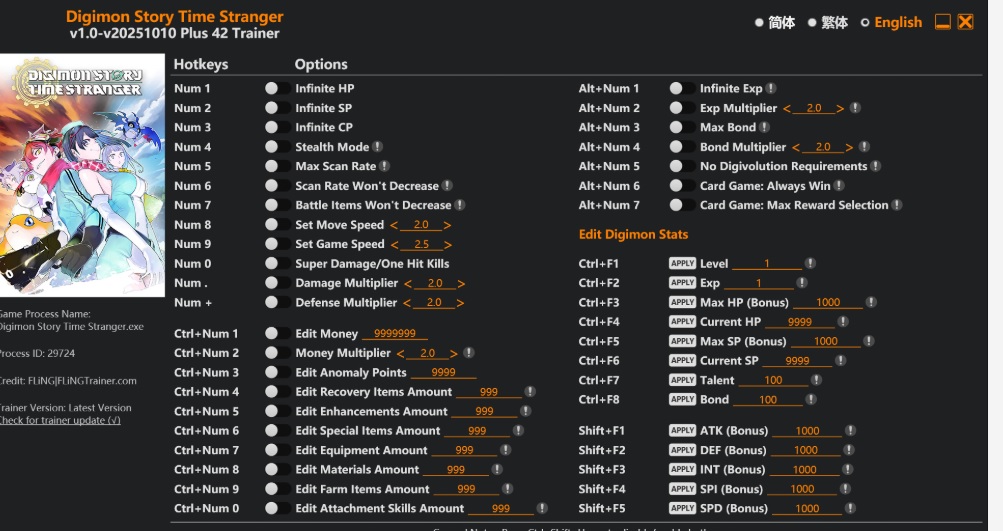This screenshot has height=531, width=1003.
Task: Click info icon for Edit Attachment Skills Amount
Action: tap(542, 508)
